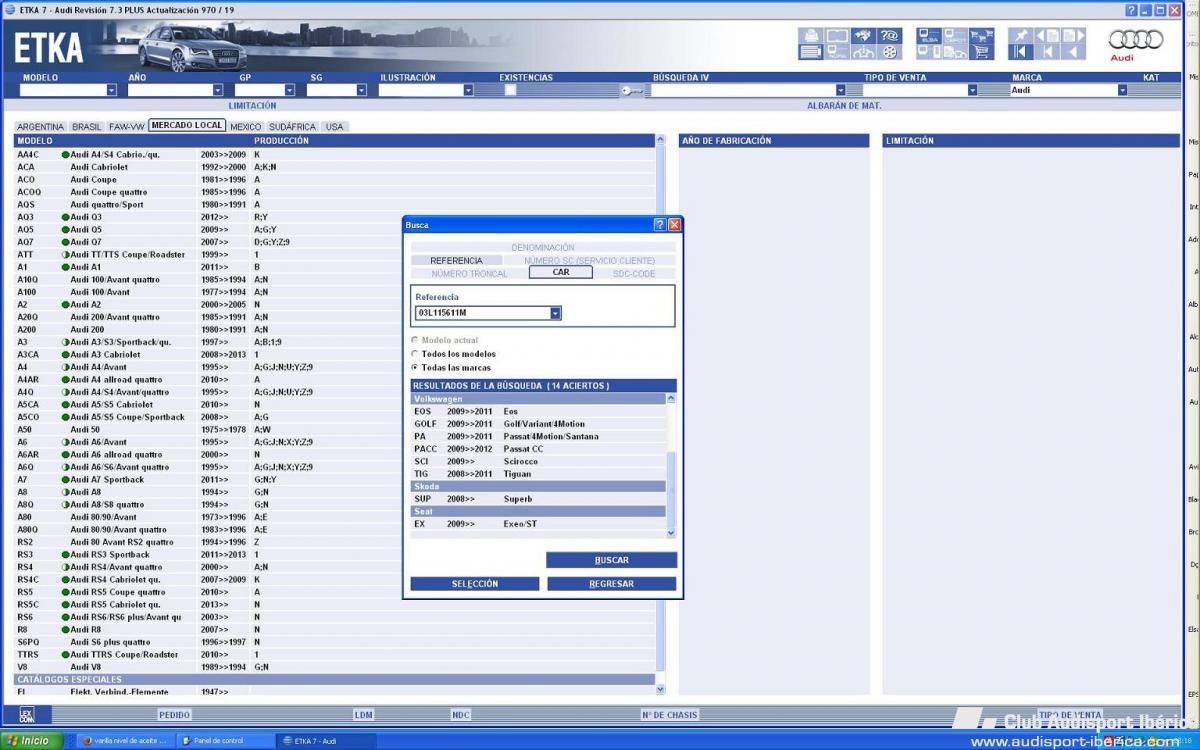Expand the GP dropdown

click(x=290, y=90)
